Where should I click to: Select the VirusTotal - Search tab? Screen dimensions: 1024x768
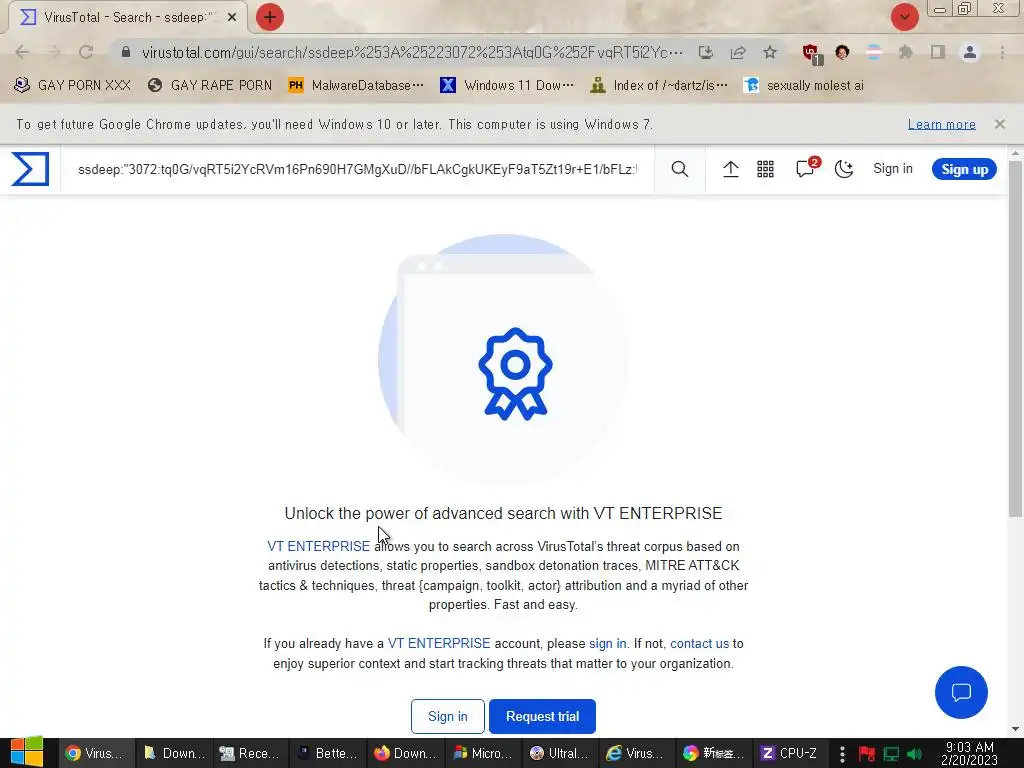pyautogui.click(x=127, y=18)
